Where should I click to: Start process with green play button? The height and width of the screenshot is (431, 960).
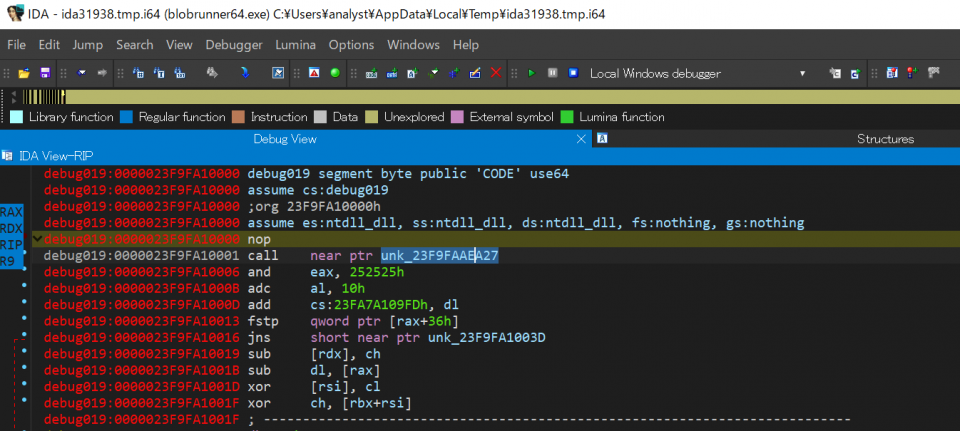point(531,73)
